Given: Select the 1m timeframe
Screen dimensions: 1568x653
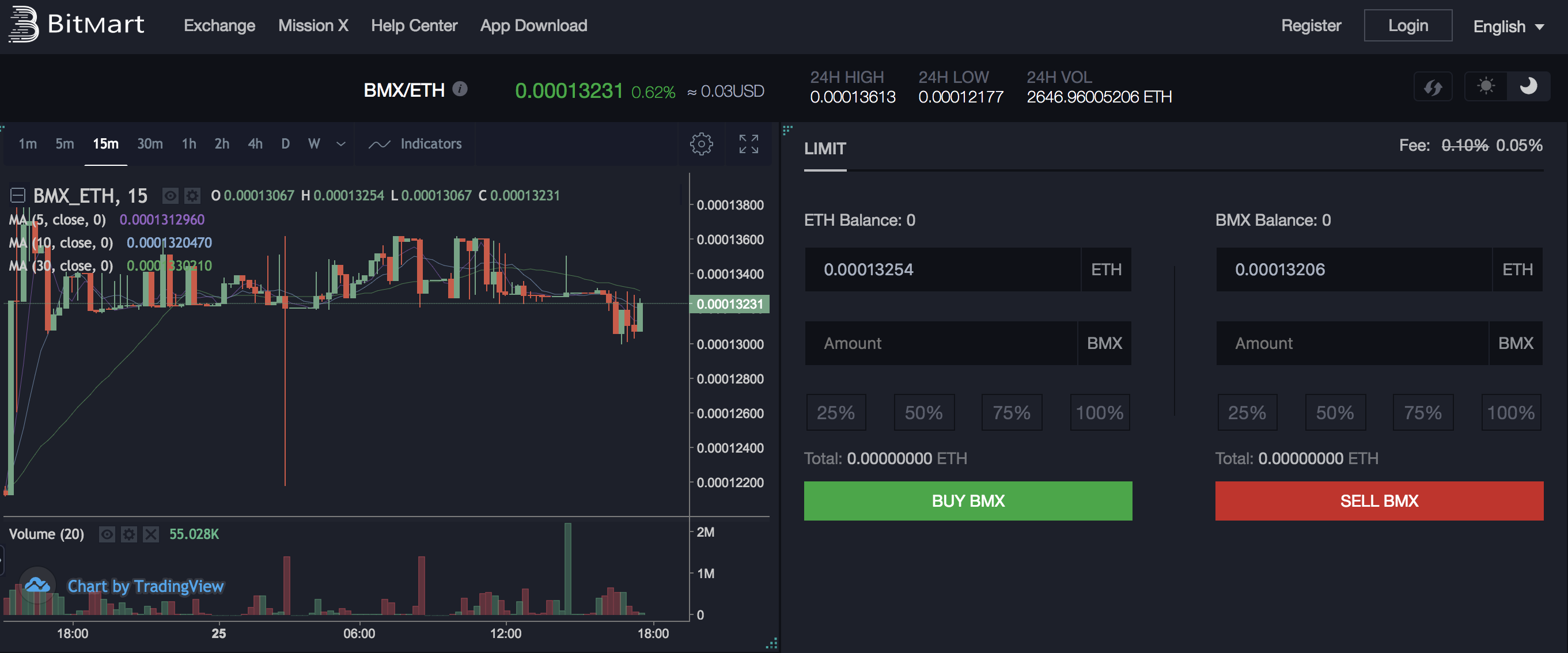Looking at the screenshot, I should [28, 143].
